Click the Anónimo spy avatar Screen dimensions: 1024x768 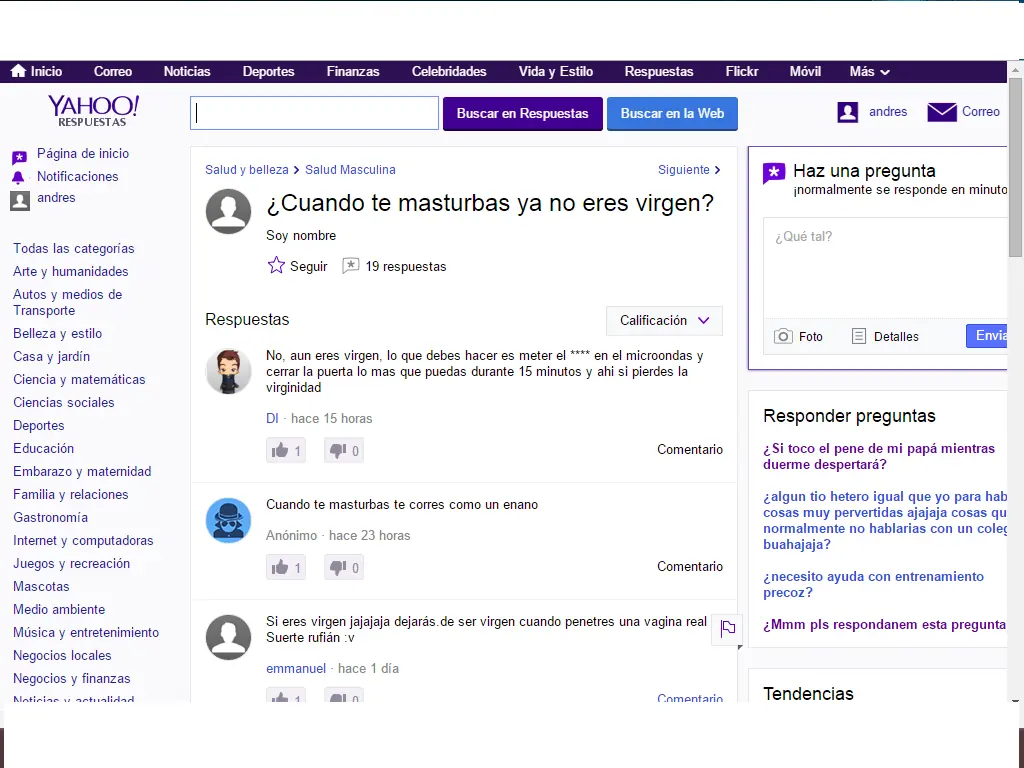229,520
